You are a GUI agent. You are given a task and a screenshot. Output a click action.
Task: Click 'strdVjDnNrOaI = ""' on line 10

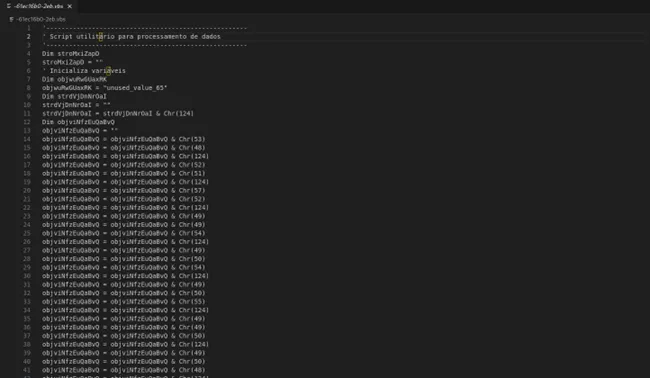76,105
